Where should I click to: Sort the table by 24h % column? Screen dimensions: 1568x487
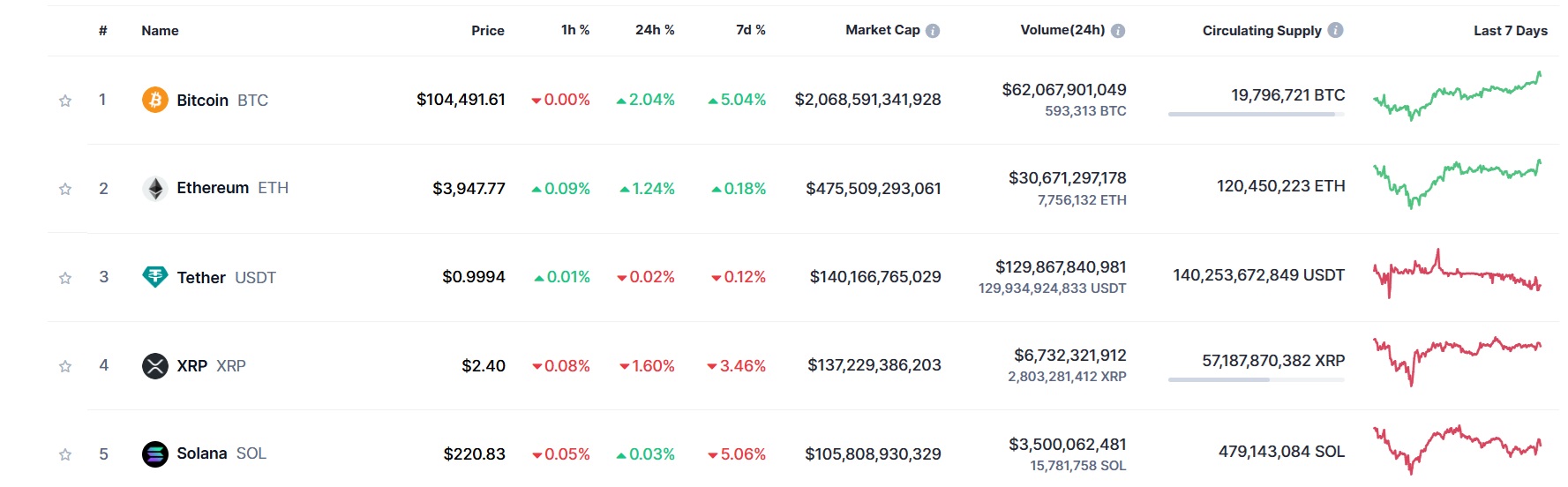(x=655, y=30)
